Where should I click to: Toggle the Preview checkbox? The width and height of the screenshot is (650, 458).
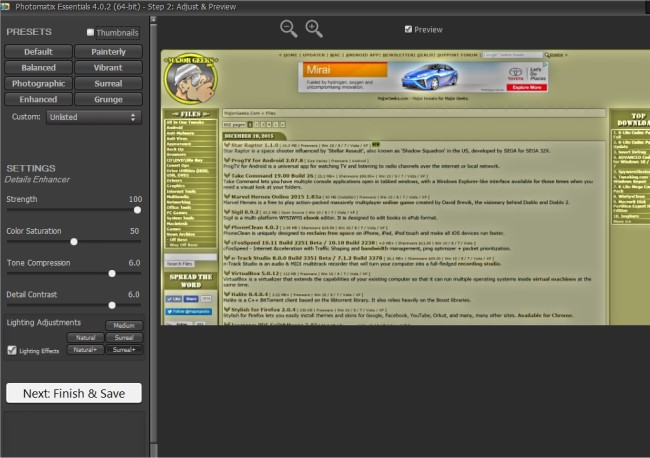pos(408,29)
